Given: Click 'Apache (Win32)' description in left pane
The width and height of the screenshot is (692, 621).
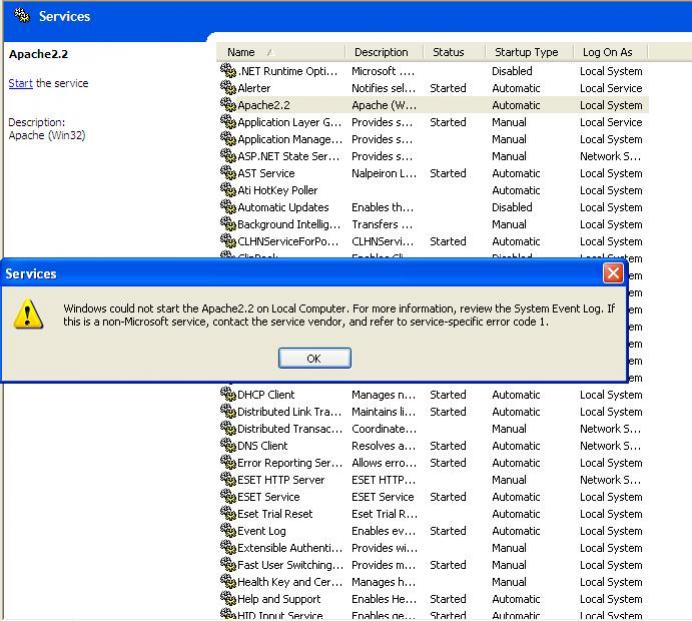Looking at the screenshot, I should point(47,135).
